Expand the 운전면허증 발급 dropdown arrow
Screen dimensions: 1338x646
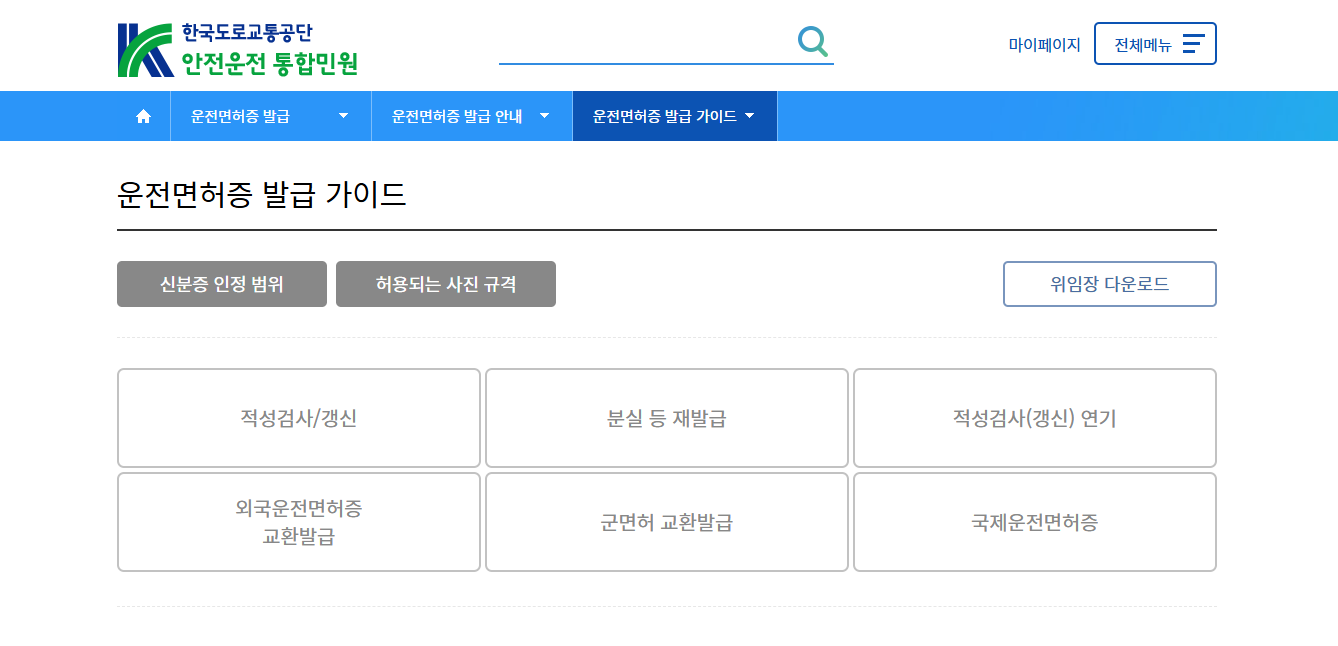343,115
